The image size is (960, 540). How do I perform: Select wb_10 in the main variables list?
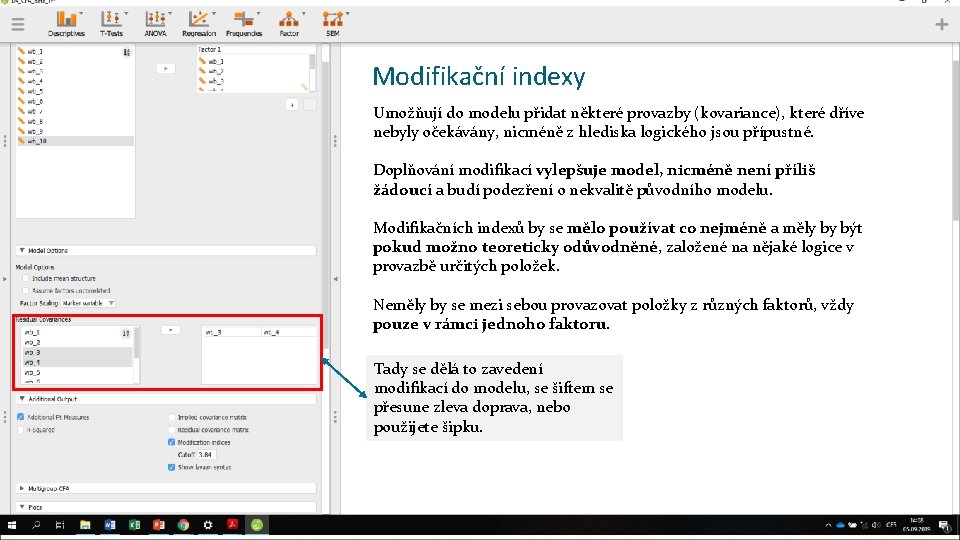pyautogui.click(x=75, y=141)
